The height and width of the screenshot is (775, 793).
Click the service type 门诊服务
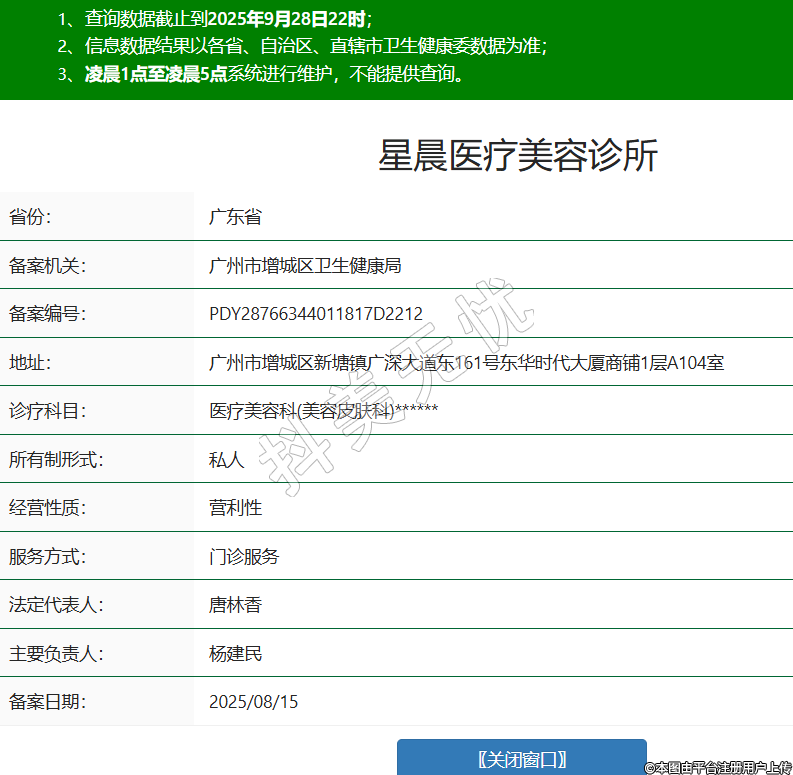244,556
